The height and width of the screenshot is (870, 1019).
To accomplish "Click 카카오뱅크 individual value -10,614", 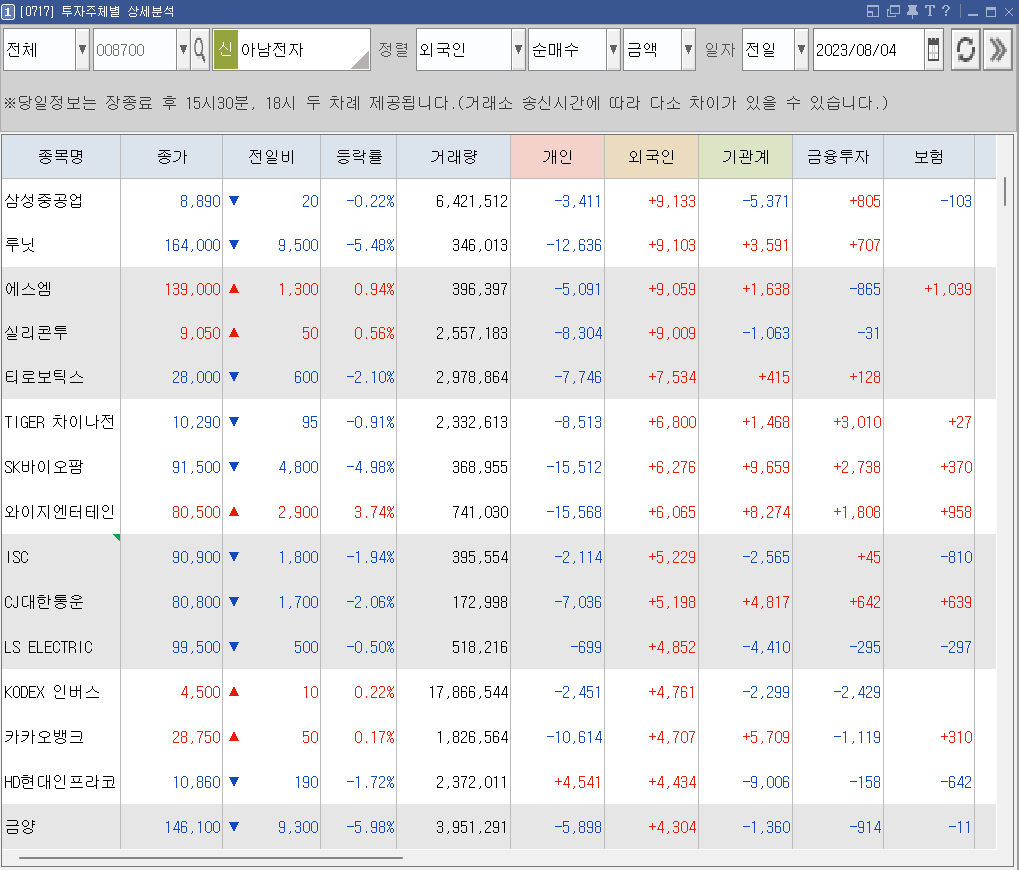I will [x=574, y=737].
